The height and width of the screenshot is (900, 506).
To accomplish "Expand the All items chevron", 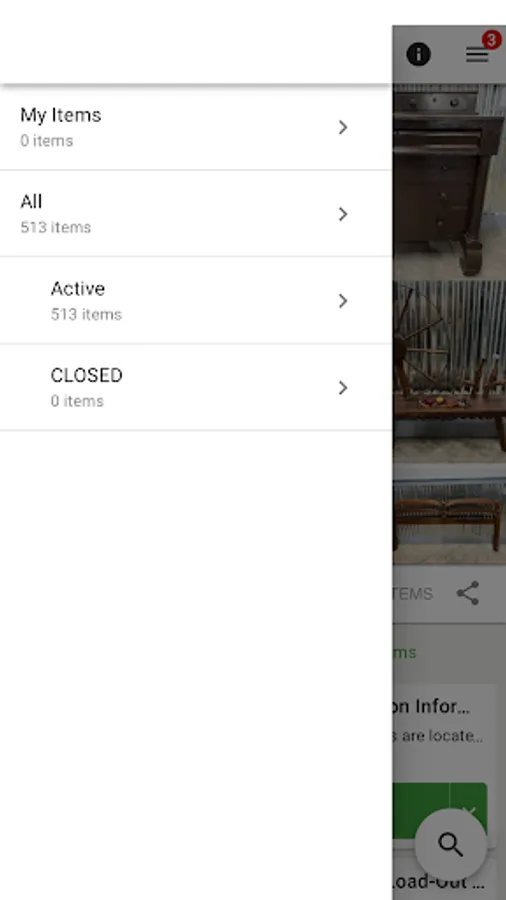I will pyautogui.click(x=342, y=214).
